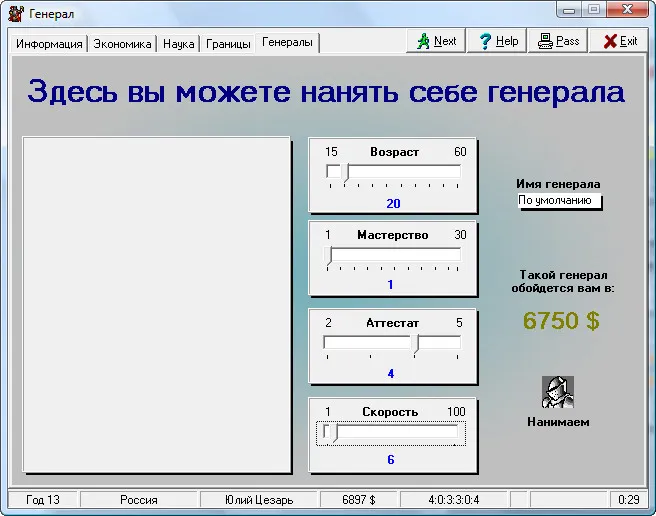Click the Россия status bar entry
The width and height of the screenshot is (656, 516).
pos(138,500)
